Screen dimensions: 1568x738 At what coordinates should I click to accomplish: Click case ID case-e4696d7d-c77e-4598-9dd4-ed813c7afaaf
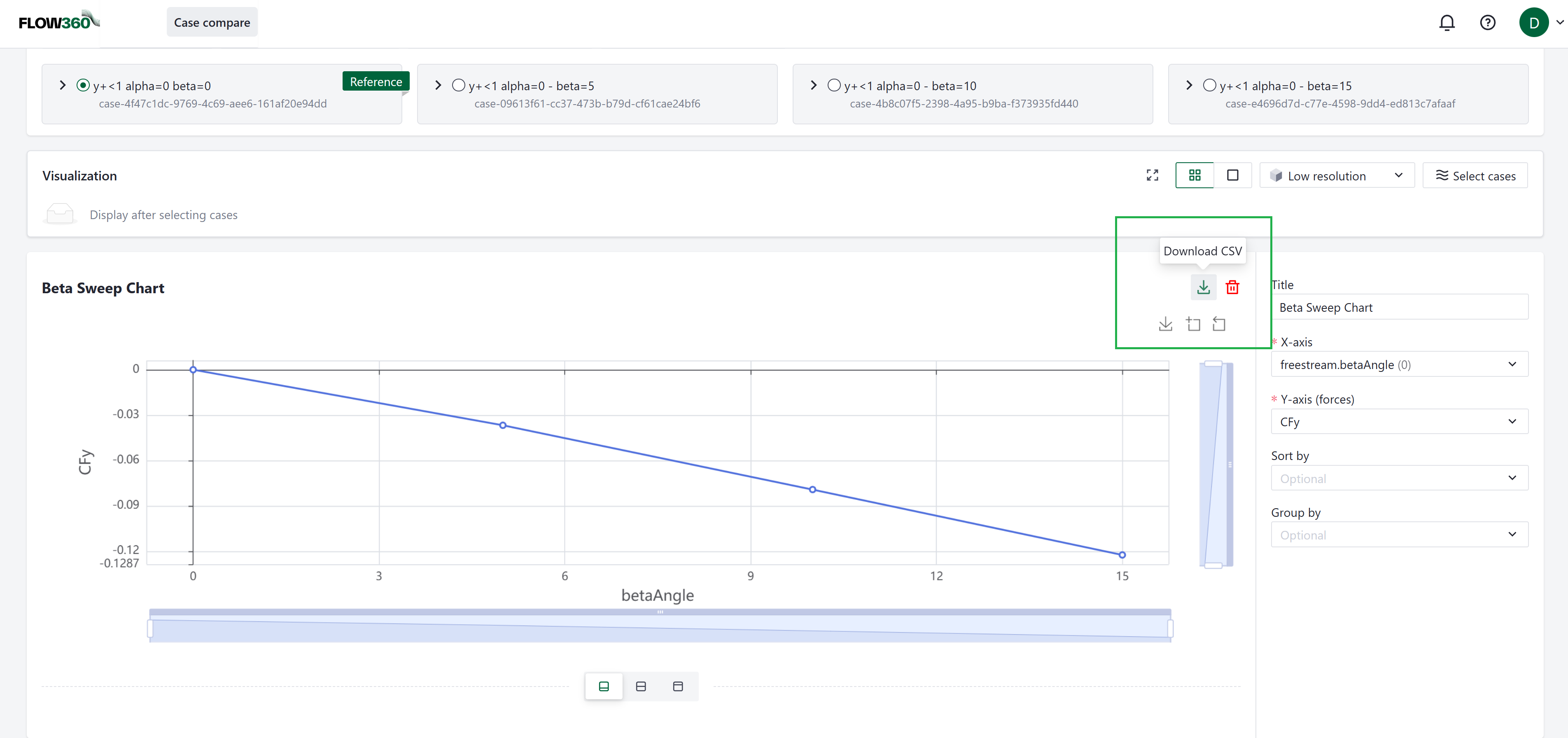1340,103
